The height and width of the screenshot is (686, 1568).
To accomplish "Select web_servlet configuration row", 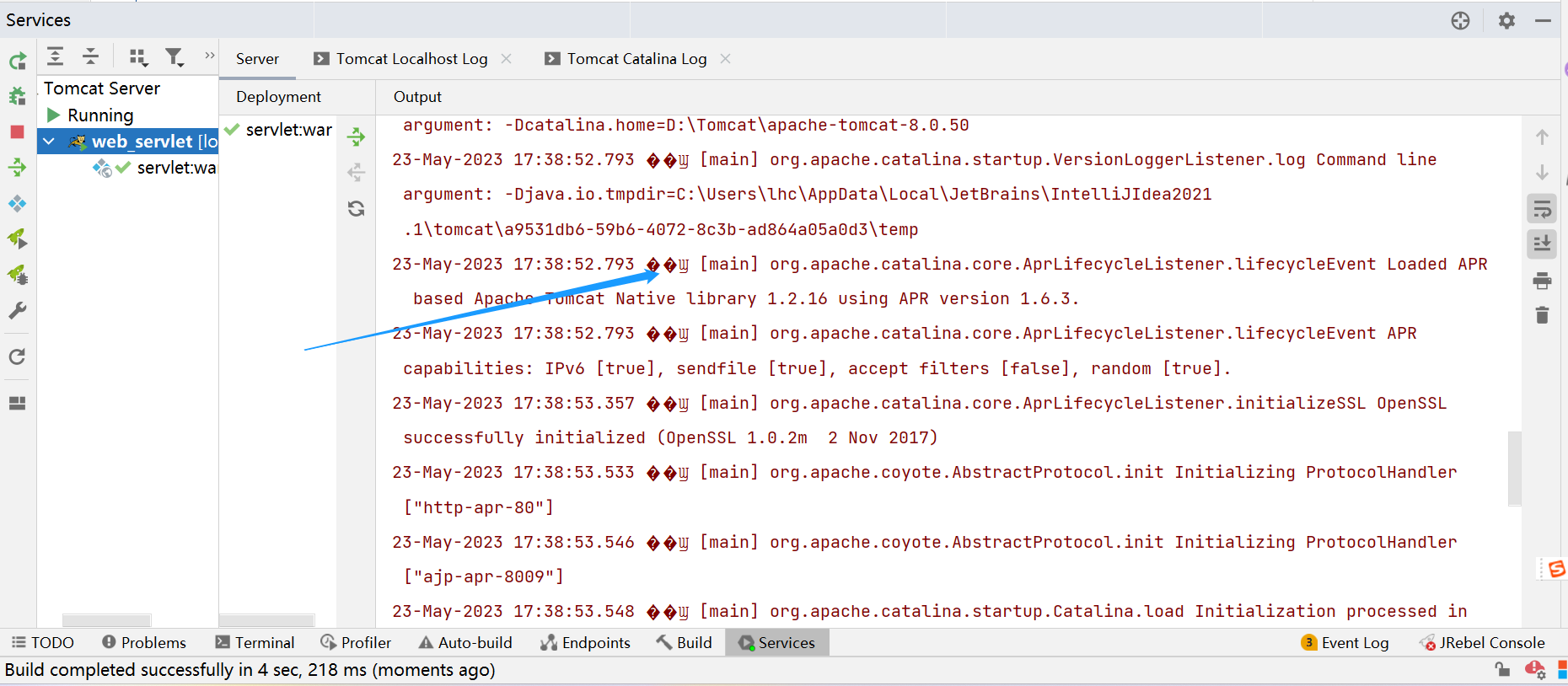I will 128,142.
